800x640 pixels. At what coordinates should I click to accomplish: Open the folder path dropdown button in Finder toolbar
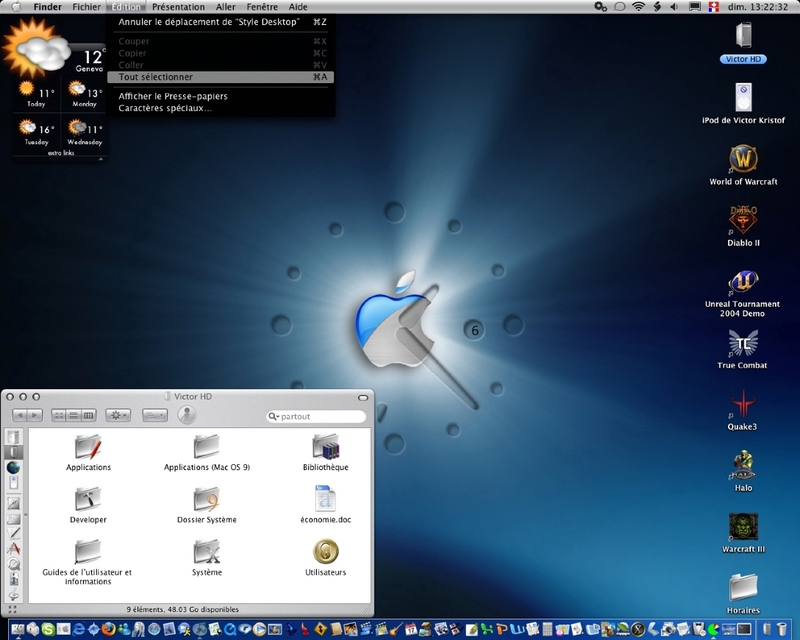154,415
